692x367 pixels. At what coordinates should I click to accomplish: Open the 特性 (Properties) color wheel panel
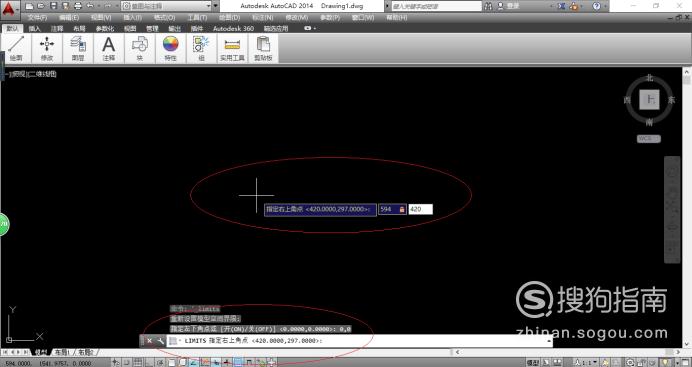pos(170,48)
